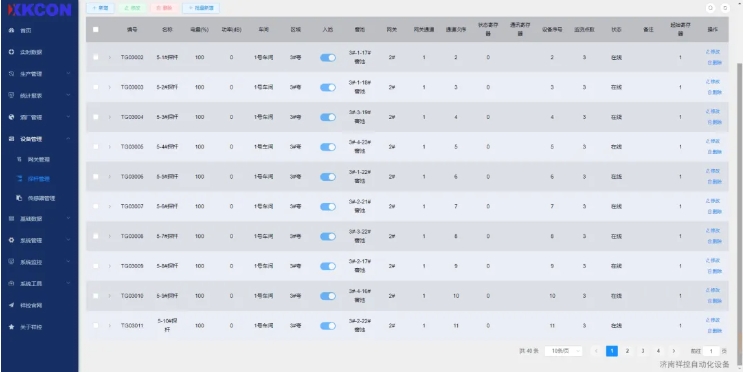
Task: Toggle the switch in row TG00011
Action: pyautogui.click(x=328, y=326)
